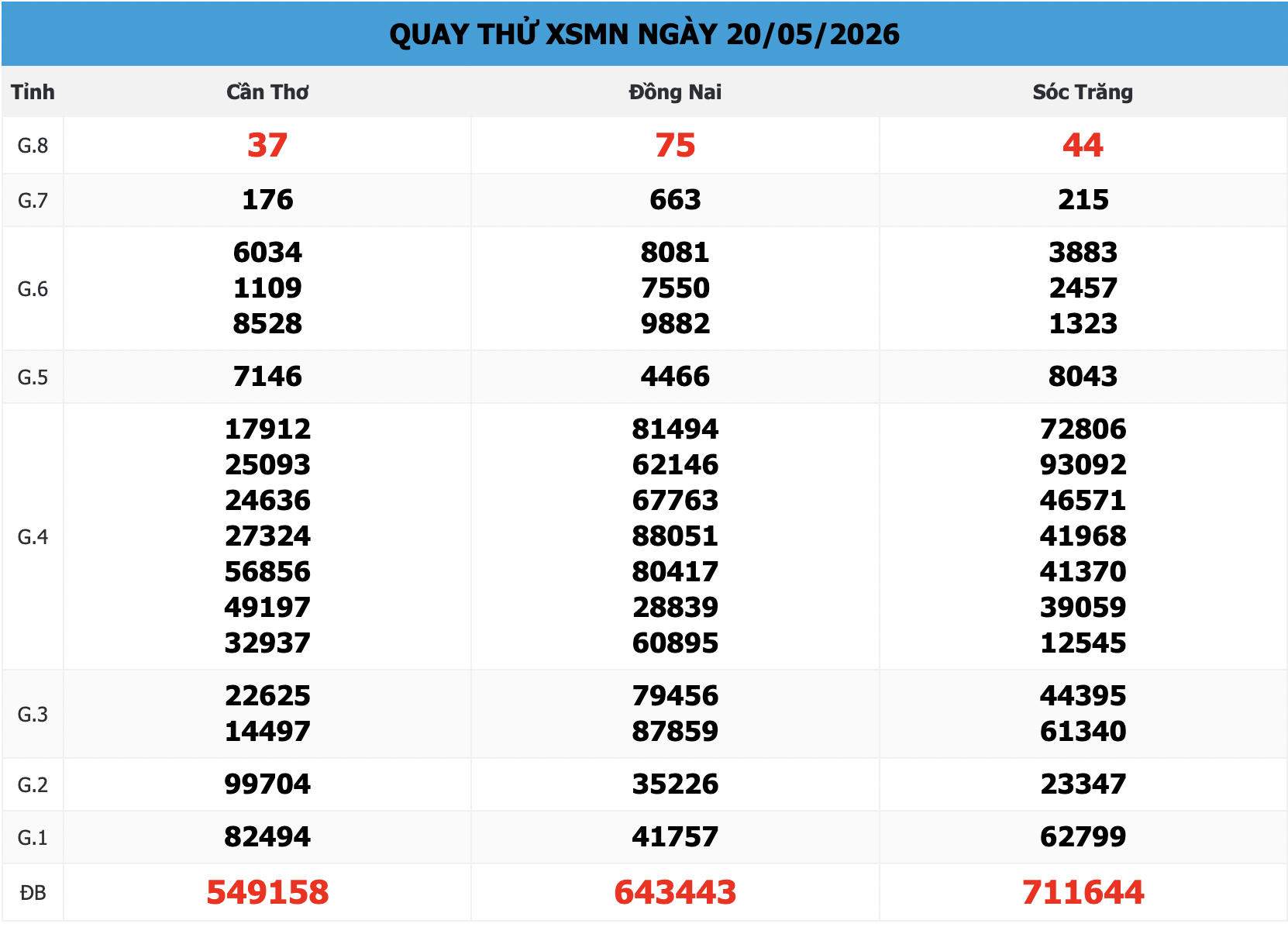1288x927 pixels.
Task: Select G.4 number 17912
Action: [267, 429]
